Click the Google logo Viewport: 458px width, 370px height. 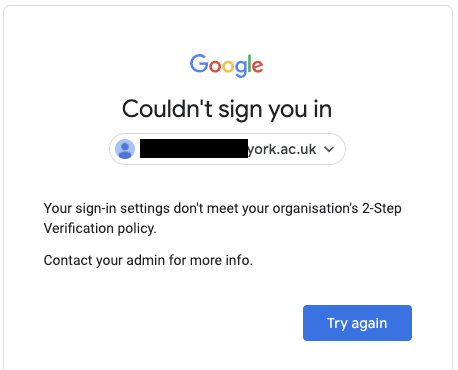(226, 65)
